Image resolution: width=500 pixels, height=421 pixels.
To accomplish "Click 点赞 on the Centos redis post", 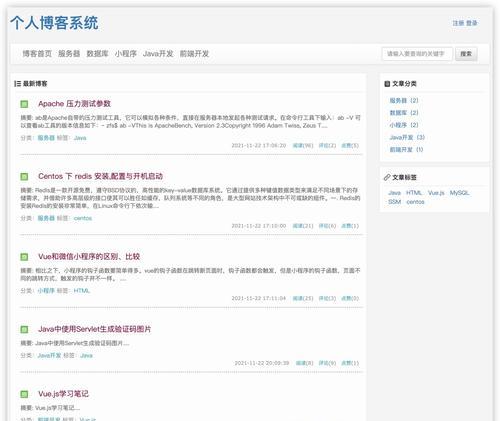I will [350, 226].
